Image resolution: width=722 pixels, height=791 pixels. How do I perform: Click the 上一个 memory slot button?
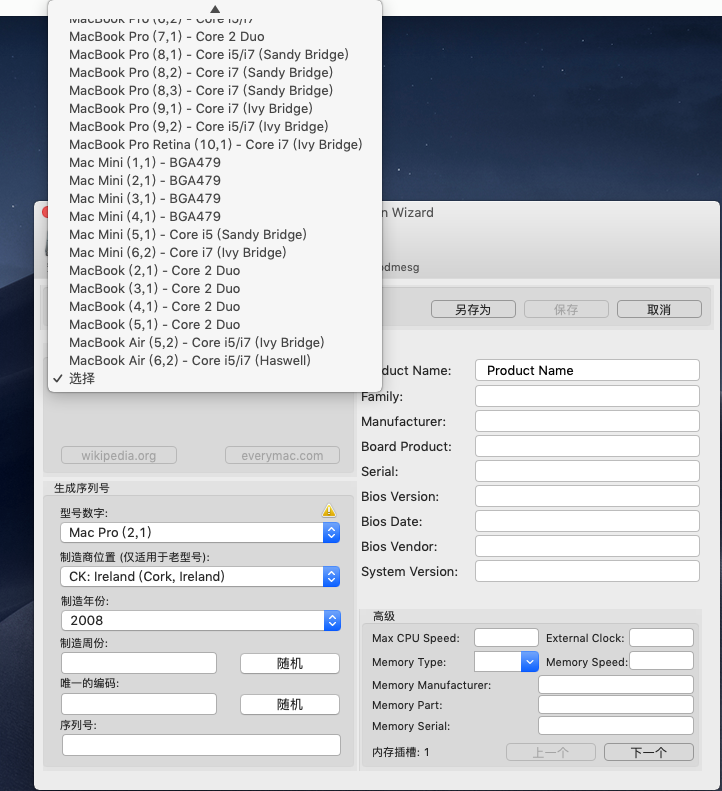click(x=550, y=752)
